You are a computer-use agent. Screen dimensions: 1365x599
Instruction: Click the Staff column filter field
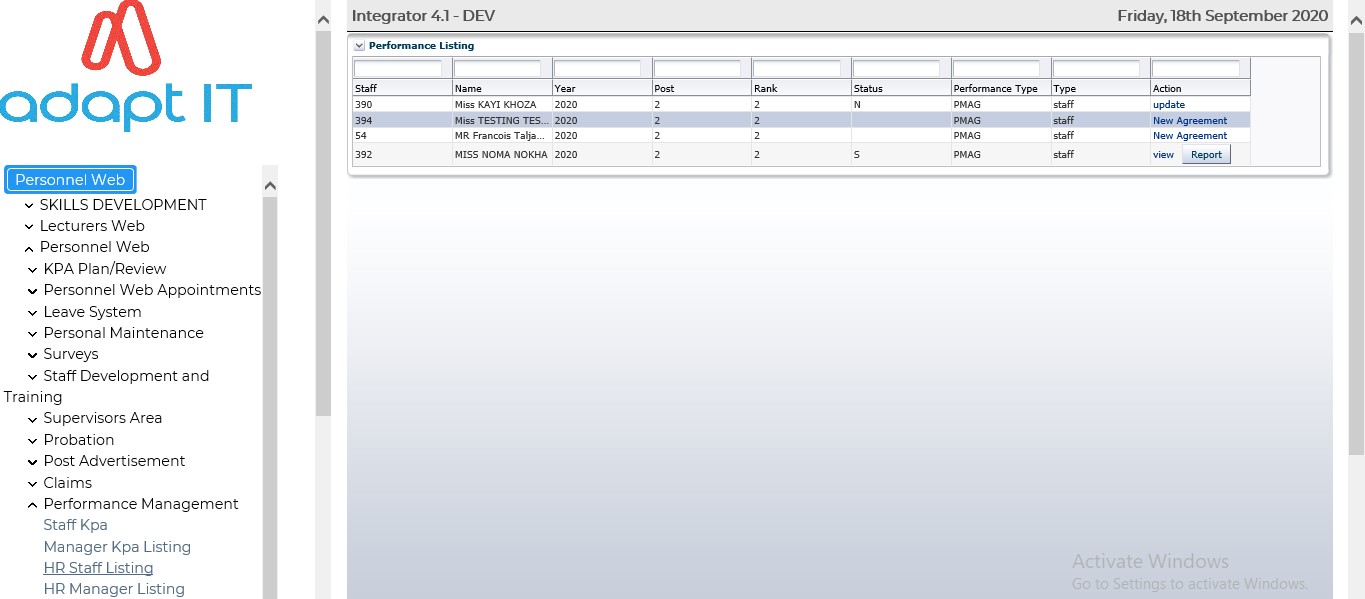pos(398,69)
